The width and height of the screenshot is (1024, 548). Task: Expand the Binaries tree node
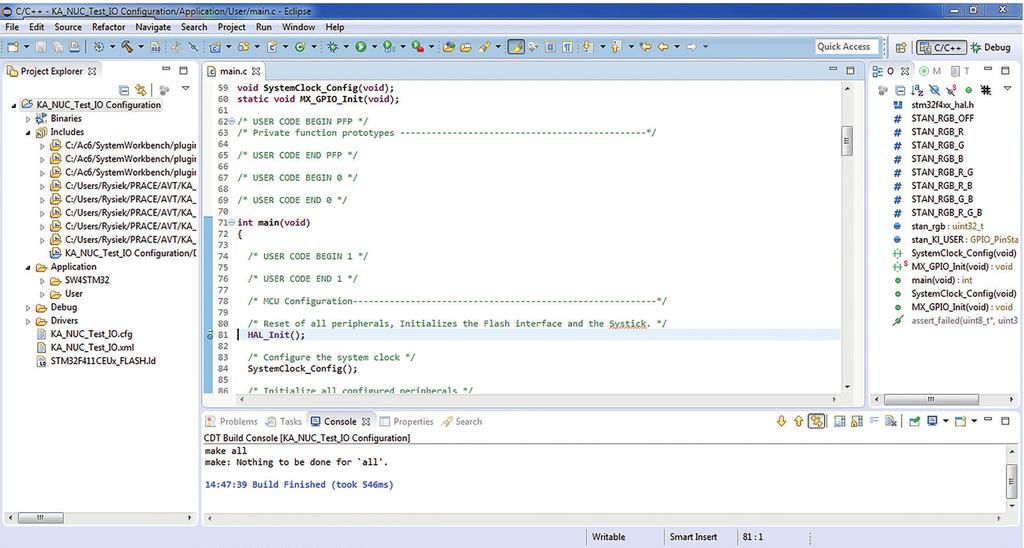[28, 119]
